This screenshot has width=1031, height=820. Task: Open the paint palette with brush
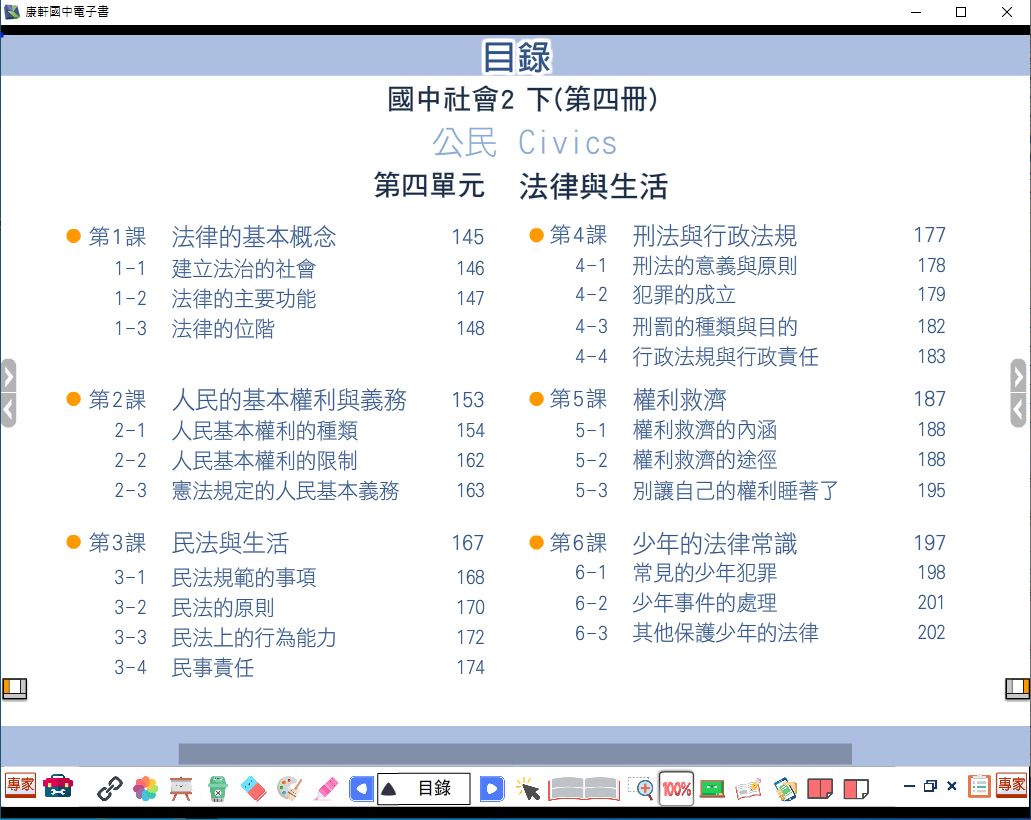(289, 788)
